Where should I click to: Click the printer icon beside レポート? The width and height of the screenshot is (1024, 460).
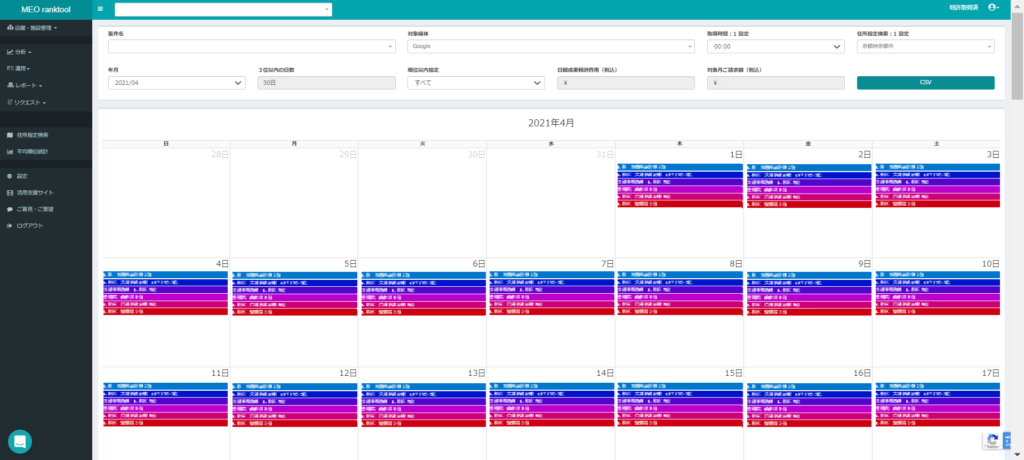[x=10, y=85]
